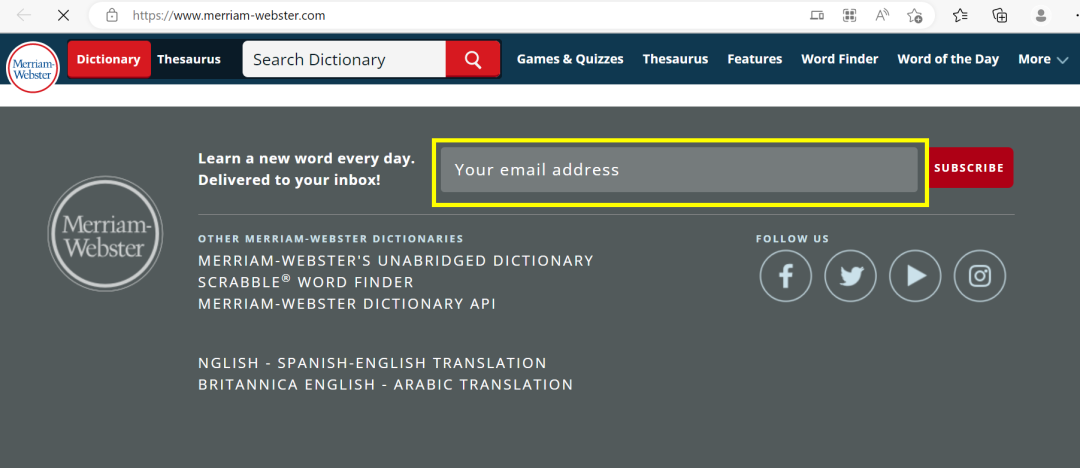Click the red SUBSCRIBE button

[x=968, y=167]
